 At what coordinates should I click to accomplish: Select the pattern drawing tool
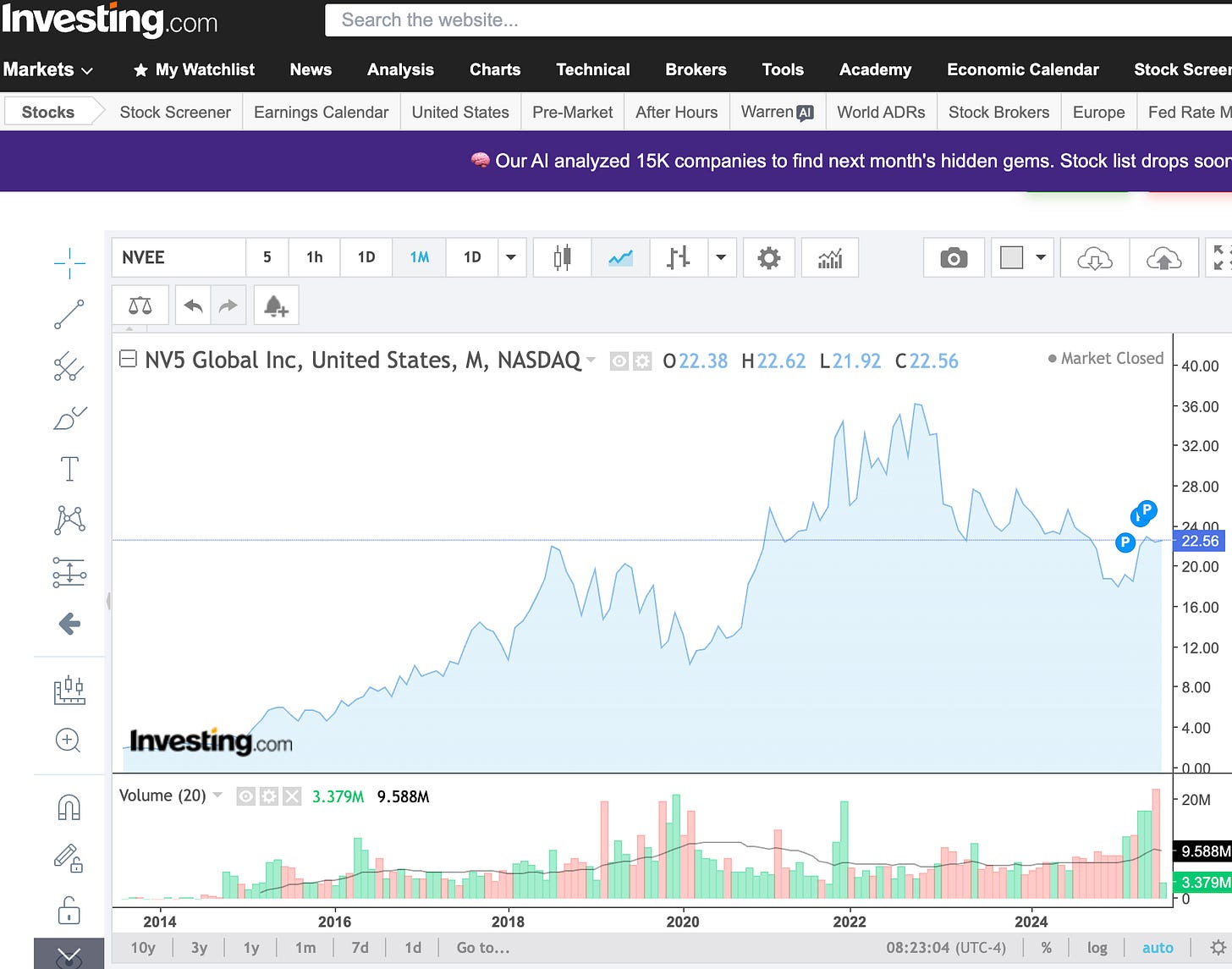click(x=69, y=520)
